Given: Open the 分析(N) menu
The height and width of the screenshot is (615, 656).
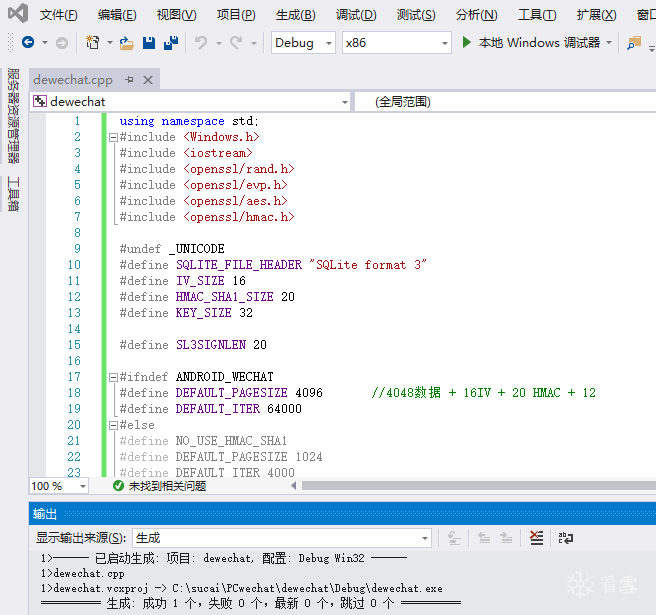Looking at the screenshot, I should pos(477,15).
